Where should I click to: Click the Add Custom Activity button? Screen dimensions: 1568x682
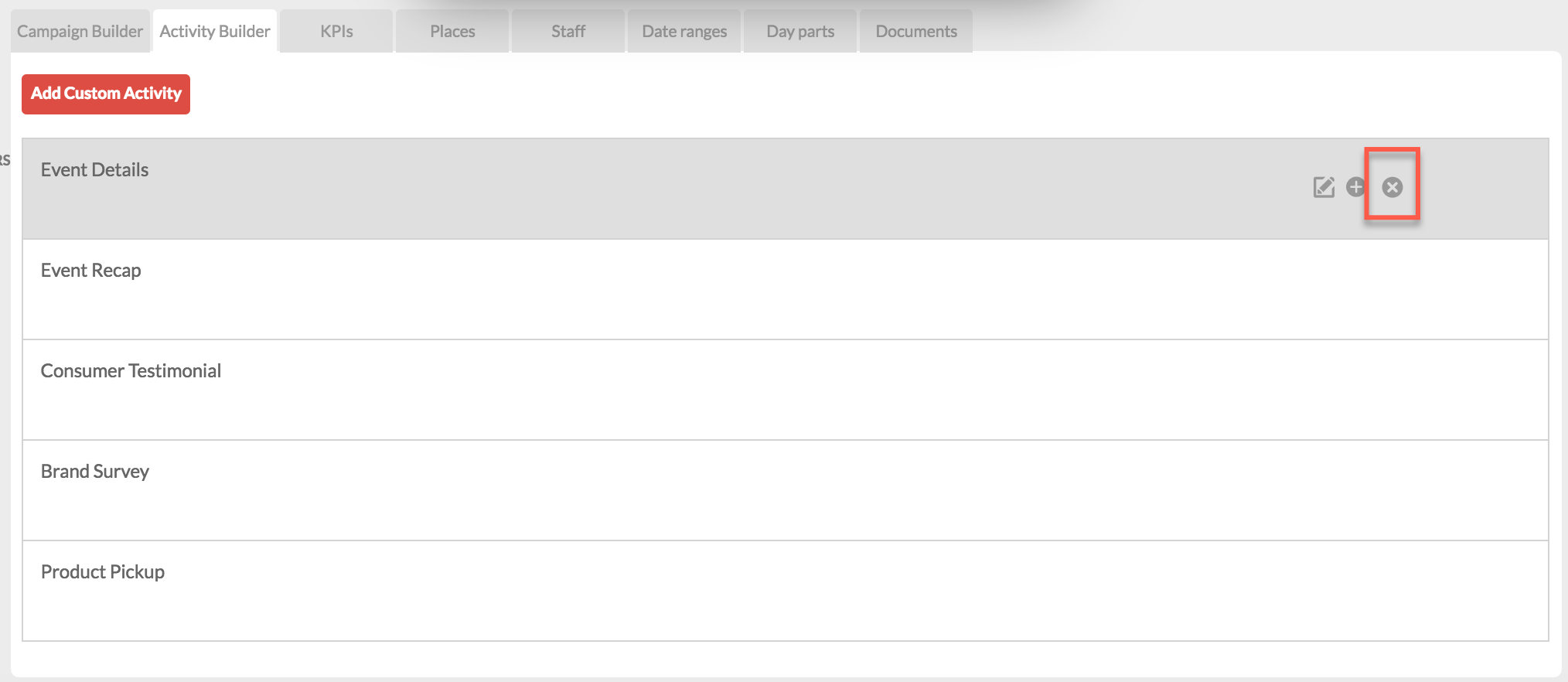coord(106,94)
